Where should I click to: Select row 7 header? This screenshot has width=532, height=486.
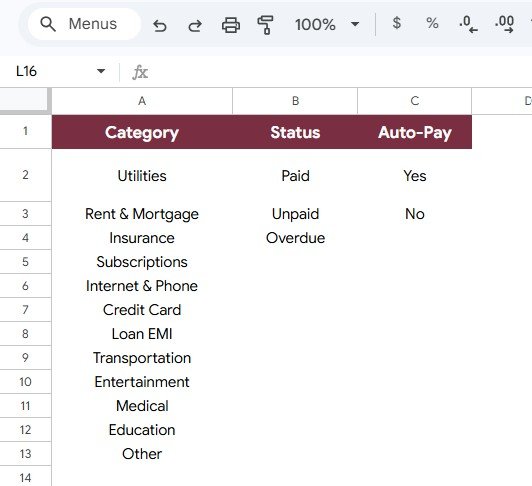pos(25,310)
